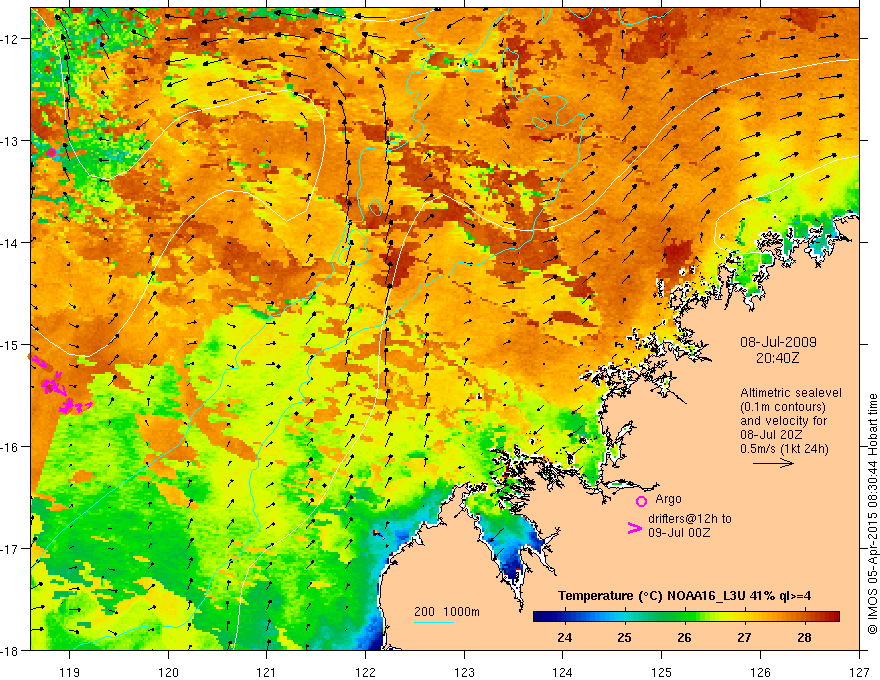The image size is (880, 680).
Task: Click latitude axis label -12
Action: point(10,39)
